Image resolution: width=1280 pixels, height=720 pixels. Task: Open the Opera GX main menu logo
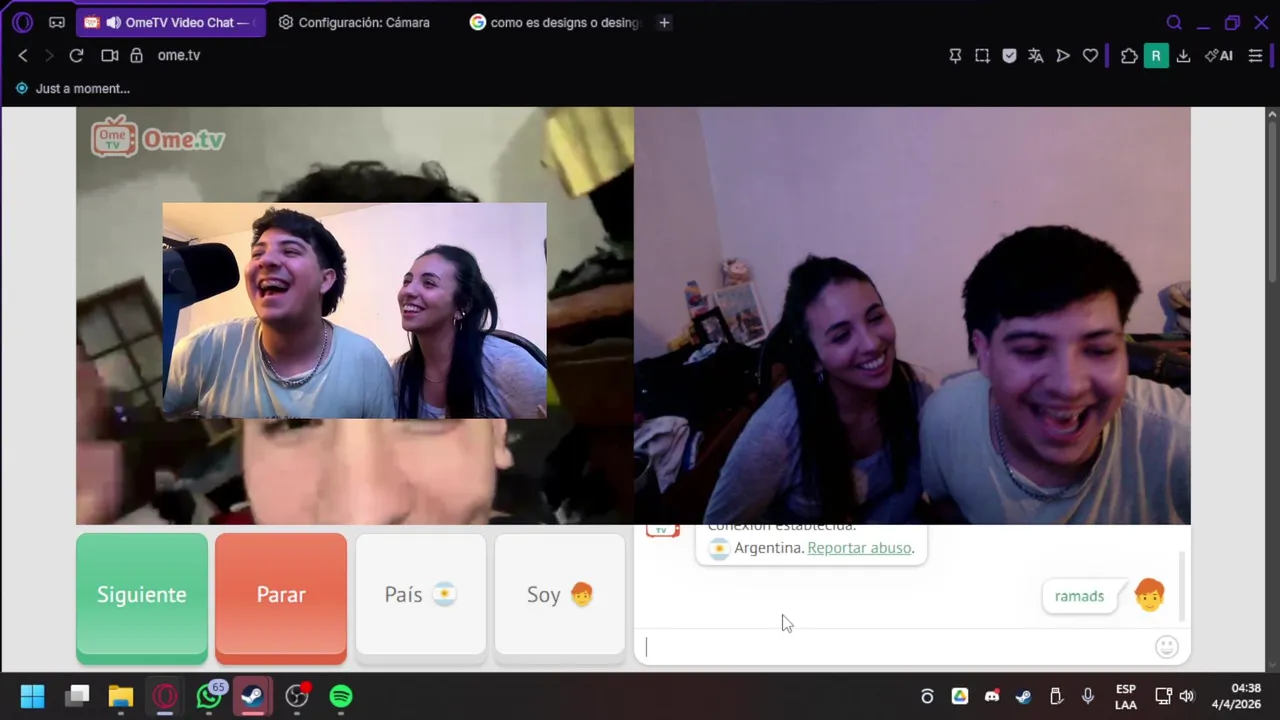tap(22, 22)
